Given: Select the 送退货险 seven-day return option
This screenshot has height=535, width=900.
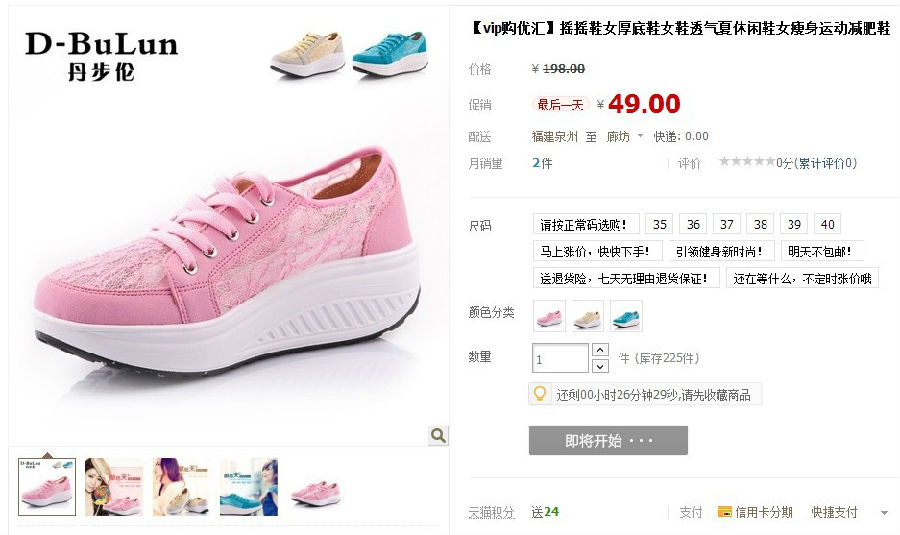Looking at the screenshot, I should pyautogui.click(x=626, y=278).
